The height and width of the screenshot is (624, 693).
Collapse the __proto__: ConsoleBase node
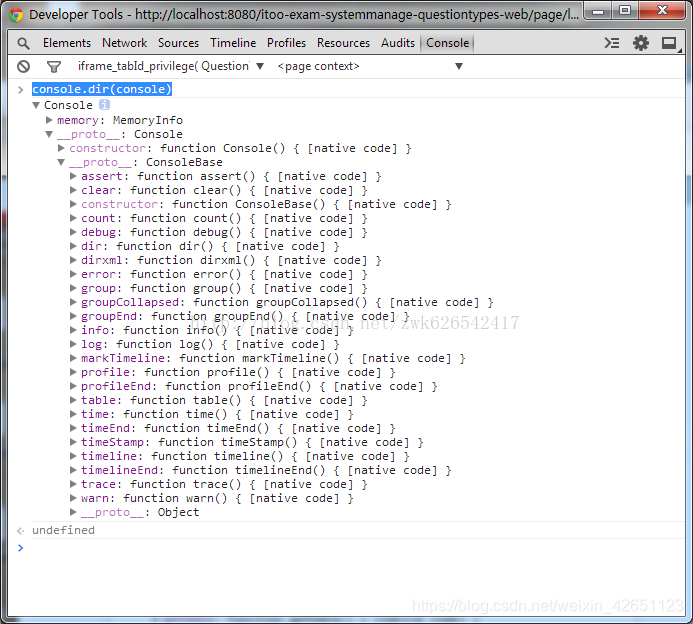coord(61,162)
